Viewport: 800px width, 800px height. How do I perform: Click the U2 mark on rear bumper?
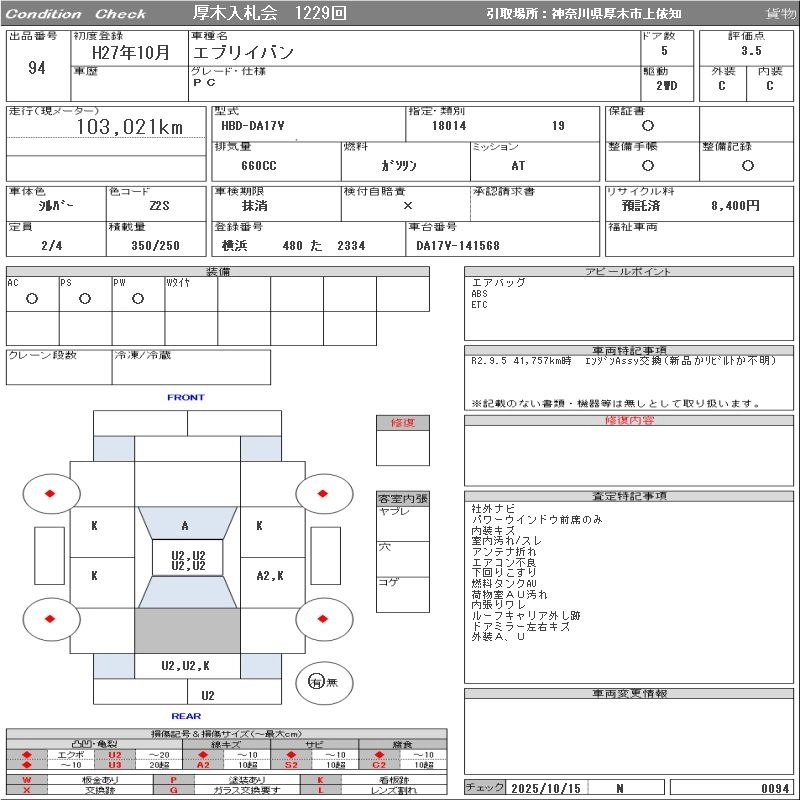click(208, 695)
